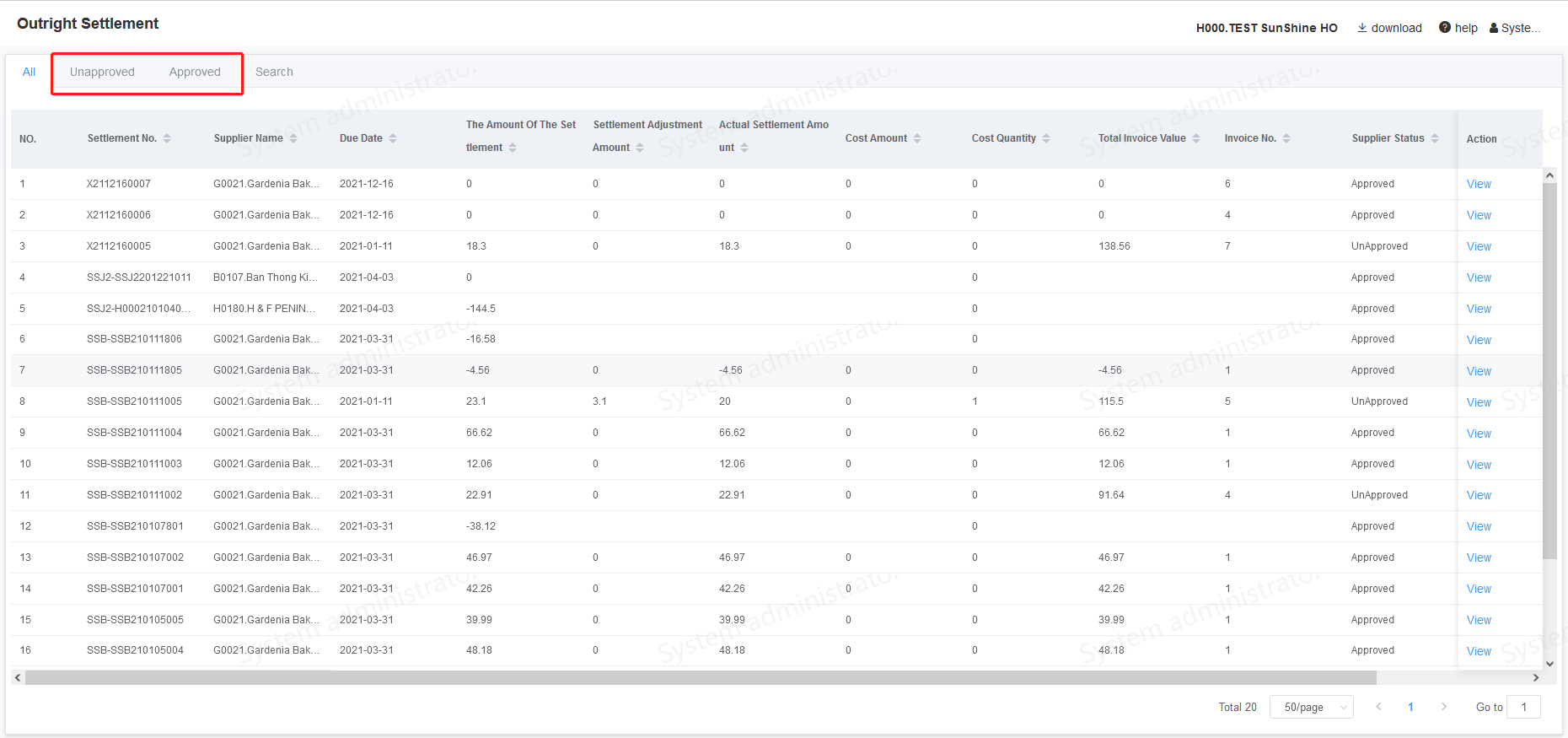Viewport: 1568px width, 738px height.
Task: Switch to the Approved tab
Action: tap(195, 72)
